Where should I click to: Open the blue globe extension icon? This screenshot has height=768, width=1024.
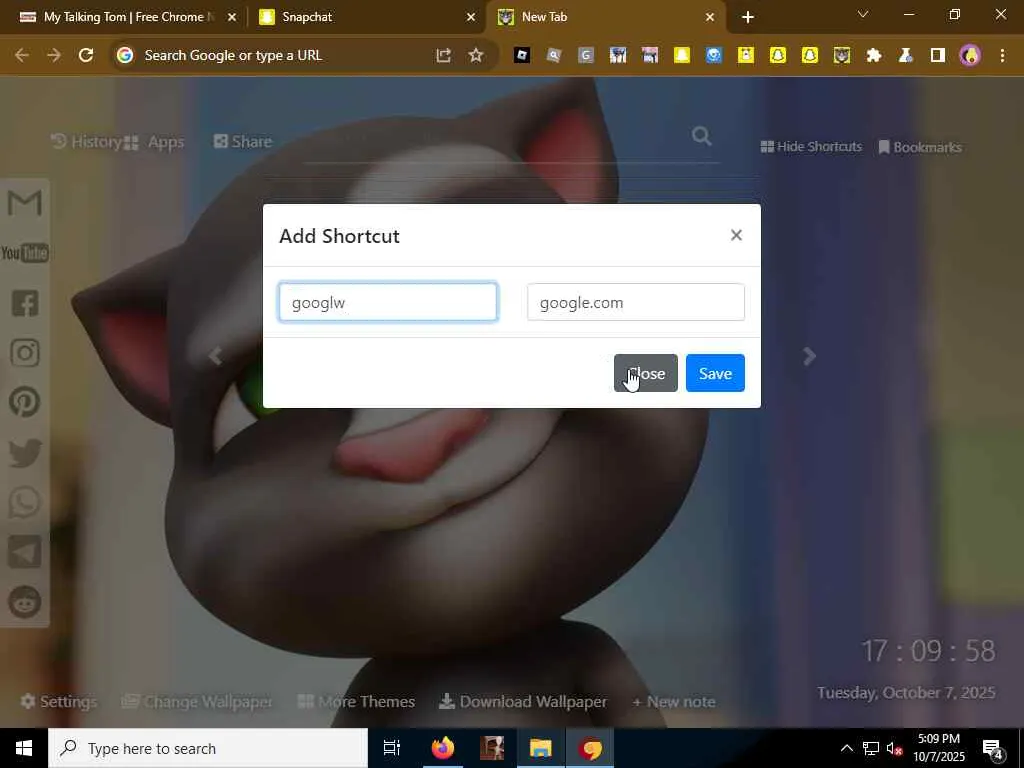[714, 56]
